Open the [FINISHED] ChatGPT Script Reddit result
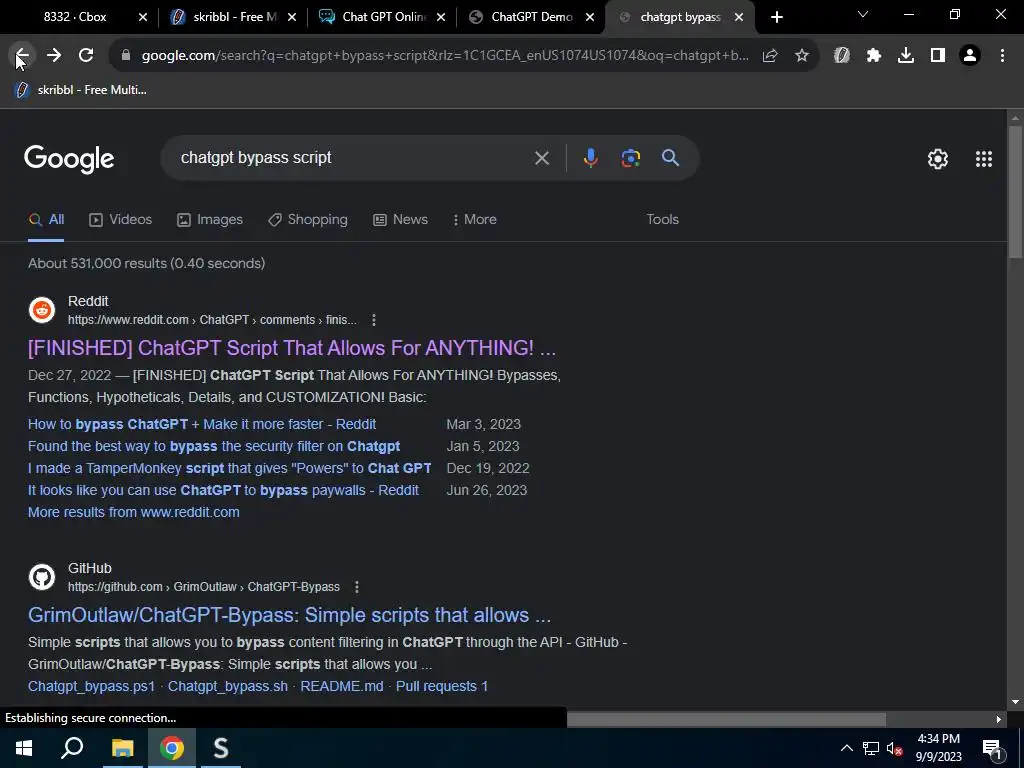This screenshot has width=1024, height=768. [292, 348]
